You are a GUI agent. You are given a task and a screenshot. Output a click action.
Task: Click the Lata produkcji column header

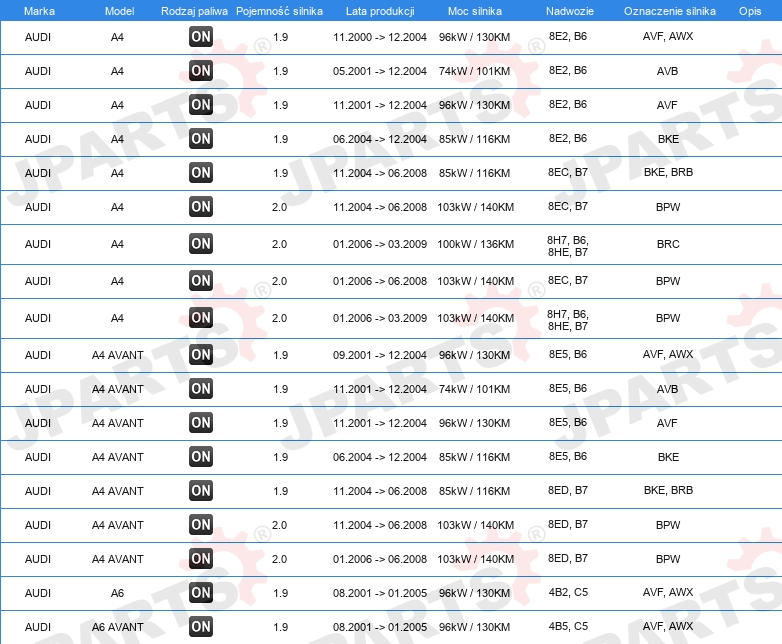pyautogui.click(x=380, y=11)
